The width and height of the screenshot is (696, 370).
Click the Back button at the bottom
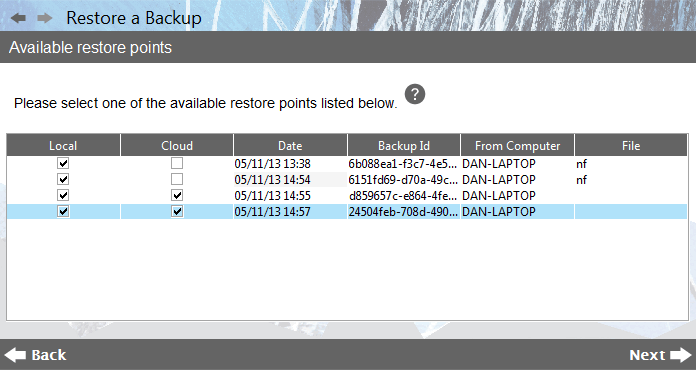(36, 355)
